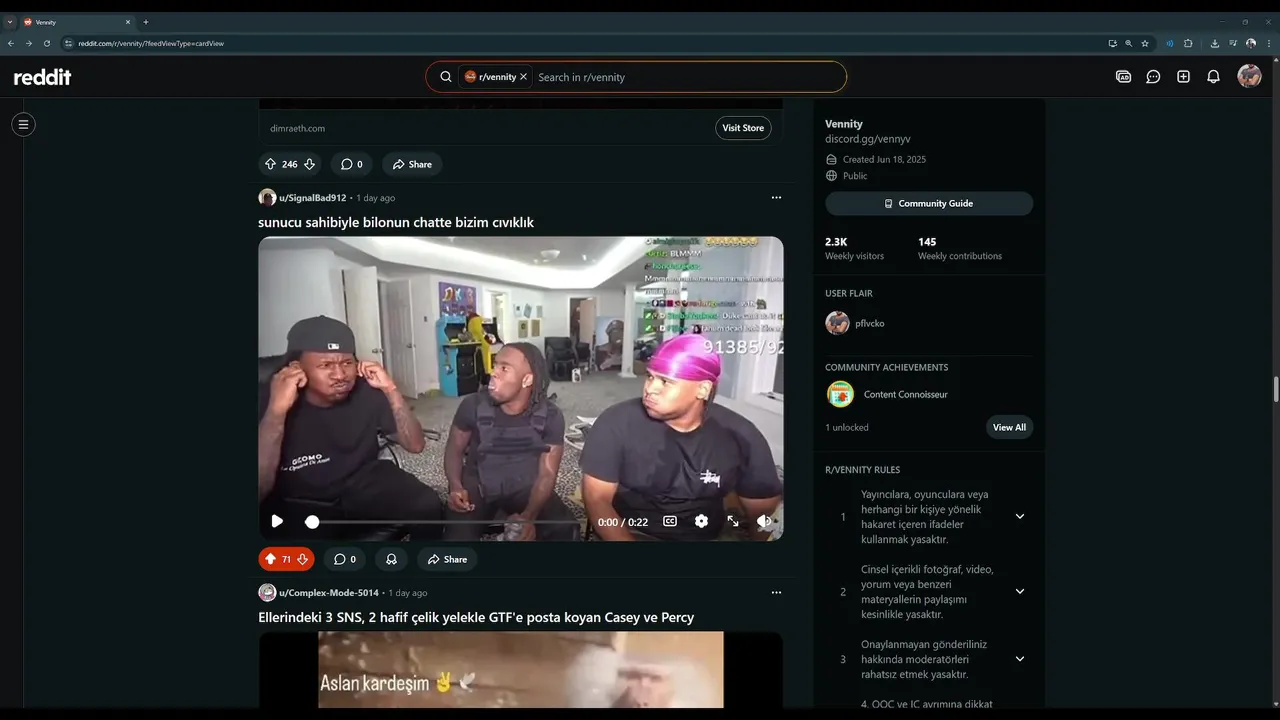Upvote the 246-point promoted post
The width and height of the screenshot is (1280, 720).
coord(270,164)
